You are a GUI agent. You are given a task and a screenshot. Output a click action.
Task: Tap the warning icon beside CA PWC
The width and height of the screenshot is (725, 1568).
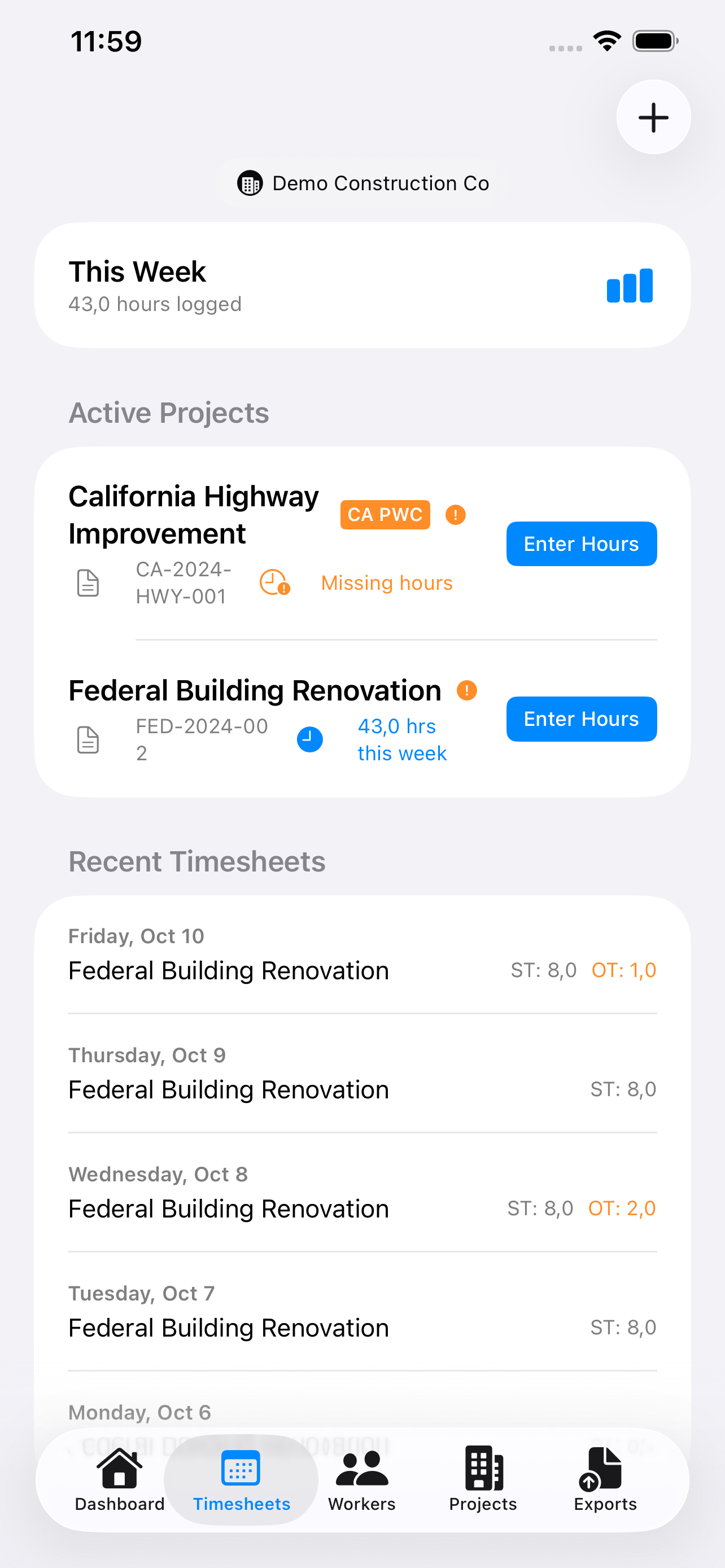[455, 515]
